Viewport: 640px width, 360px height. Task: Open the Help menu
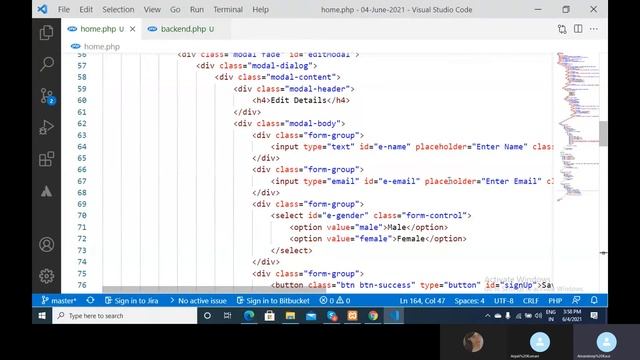pyautogui.click(x=260, y=9)
